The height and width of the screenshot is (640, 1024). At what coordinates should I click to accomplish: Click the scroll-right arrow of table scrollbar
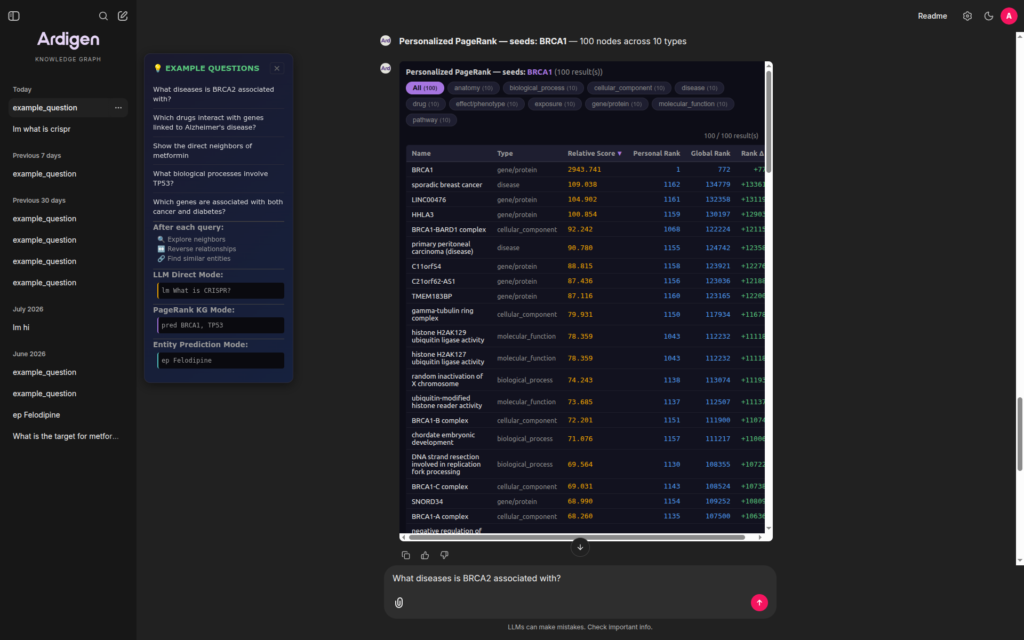pos(760,537)
